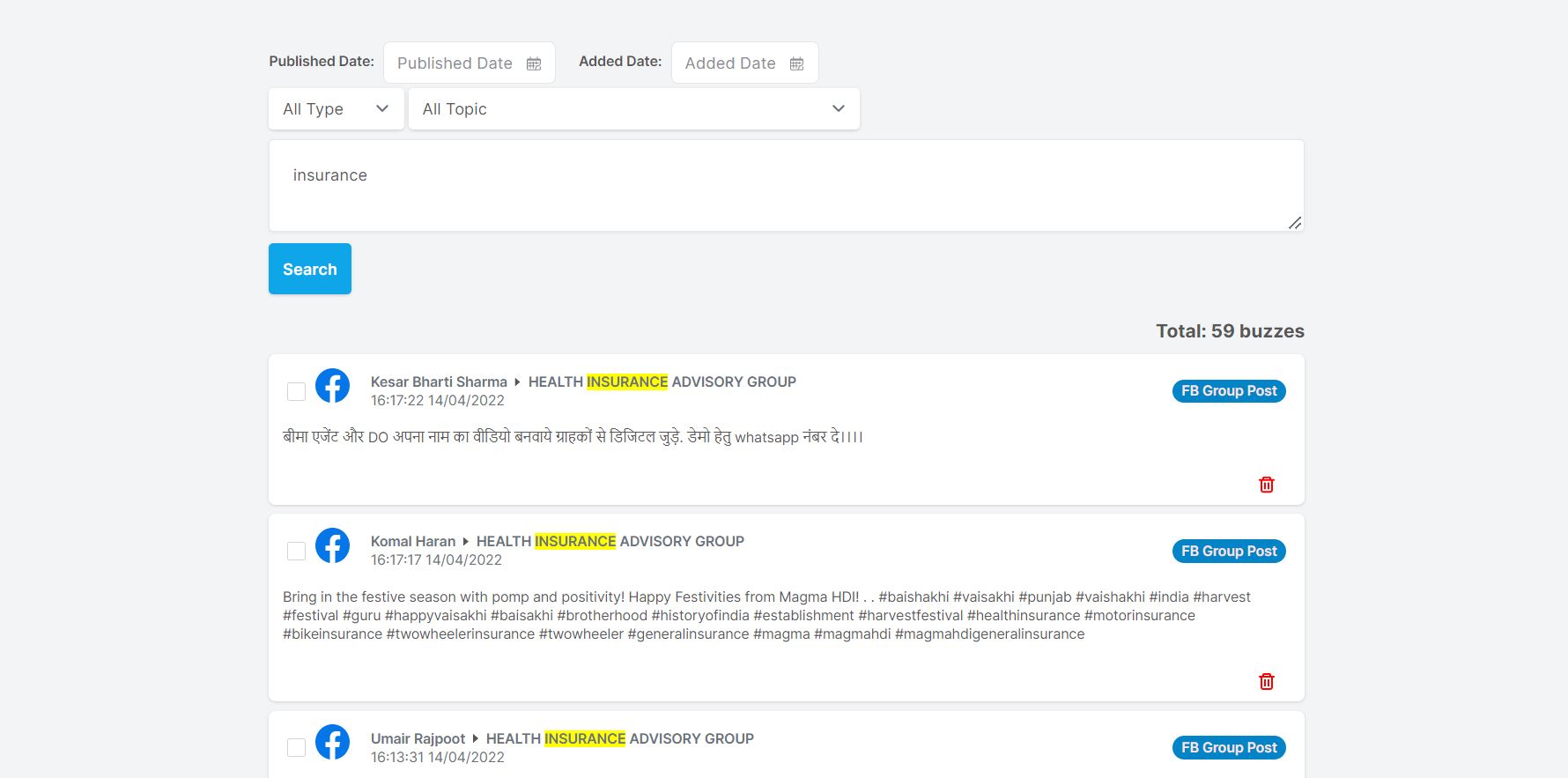Click the Total: 59 buzzes text
This screenshot has height=778, width=1568.
click(1230, 331)
